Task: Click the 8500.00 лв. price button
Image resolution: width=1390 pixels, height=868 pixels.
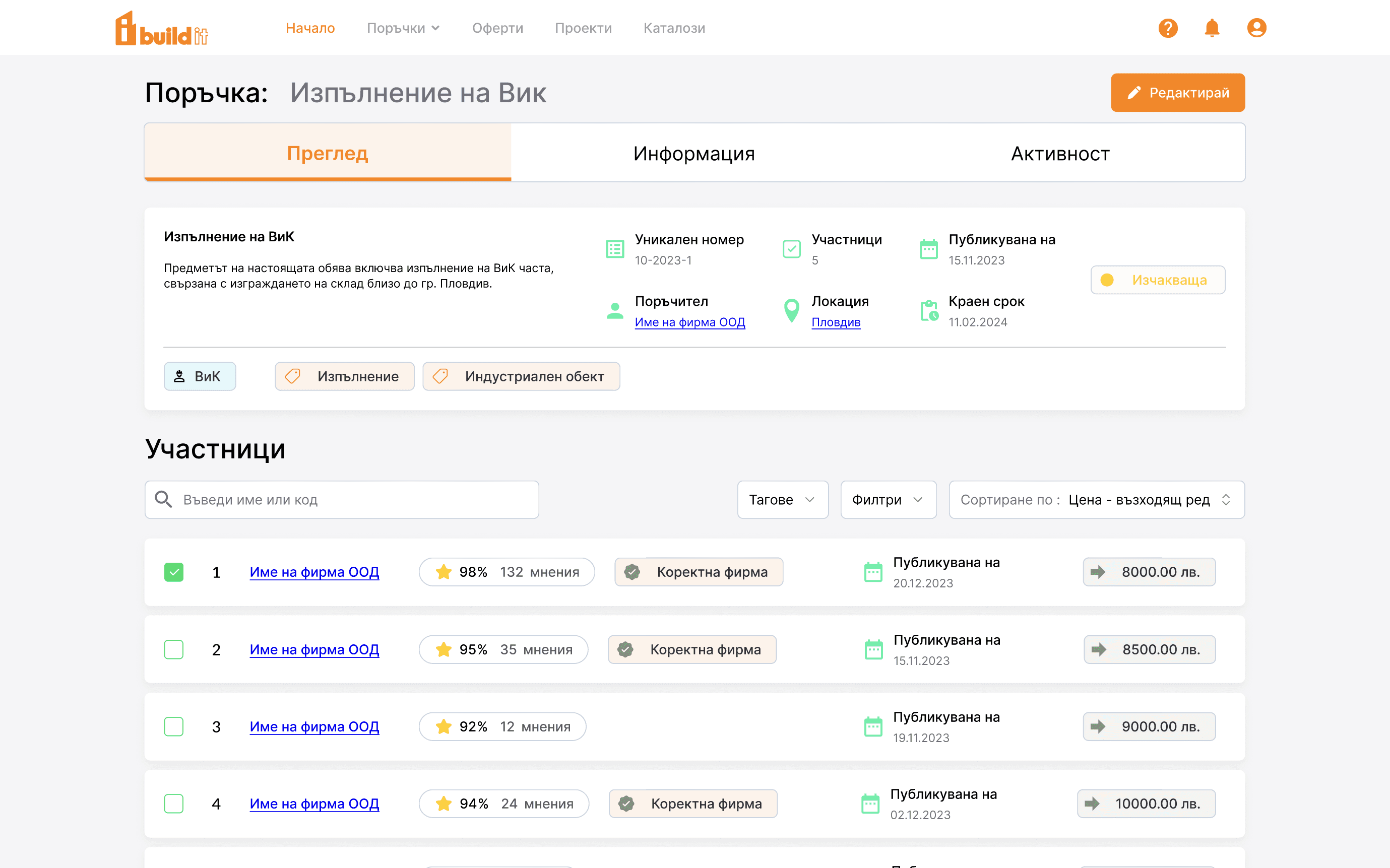Action: click(x=1150, y=649)
